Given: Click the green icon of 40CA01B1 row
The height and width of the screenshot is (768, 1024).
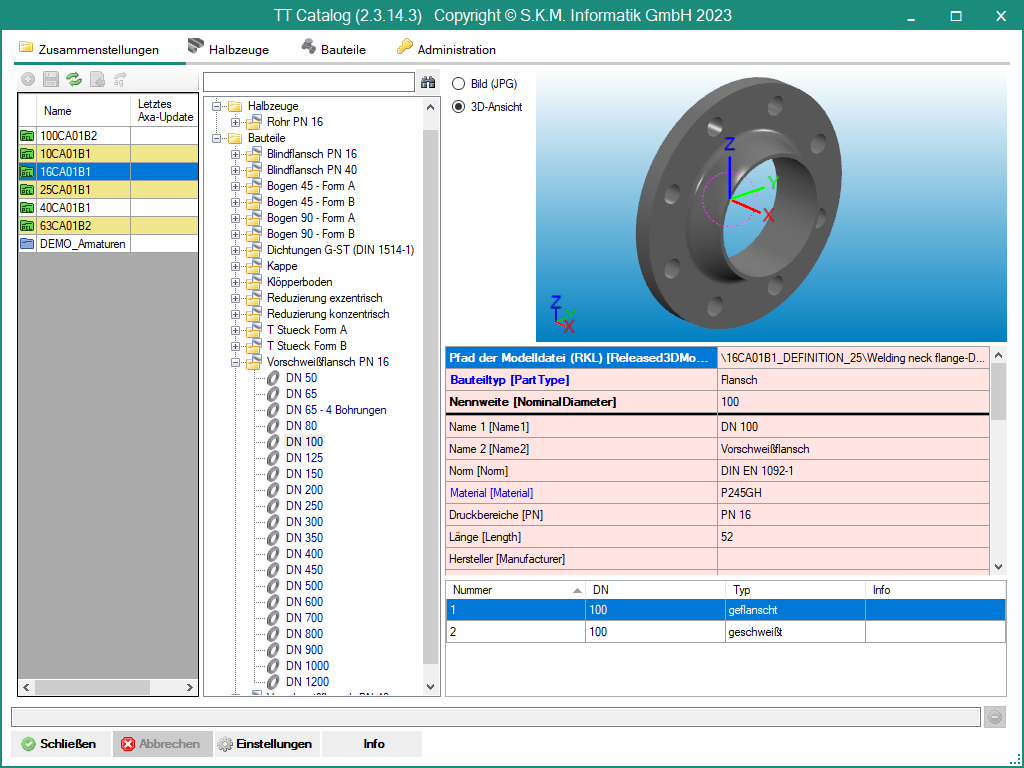Looking at the screenshot, I should pos(27,208).
